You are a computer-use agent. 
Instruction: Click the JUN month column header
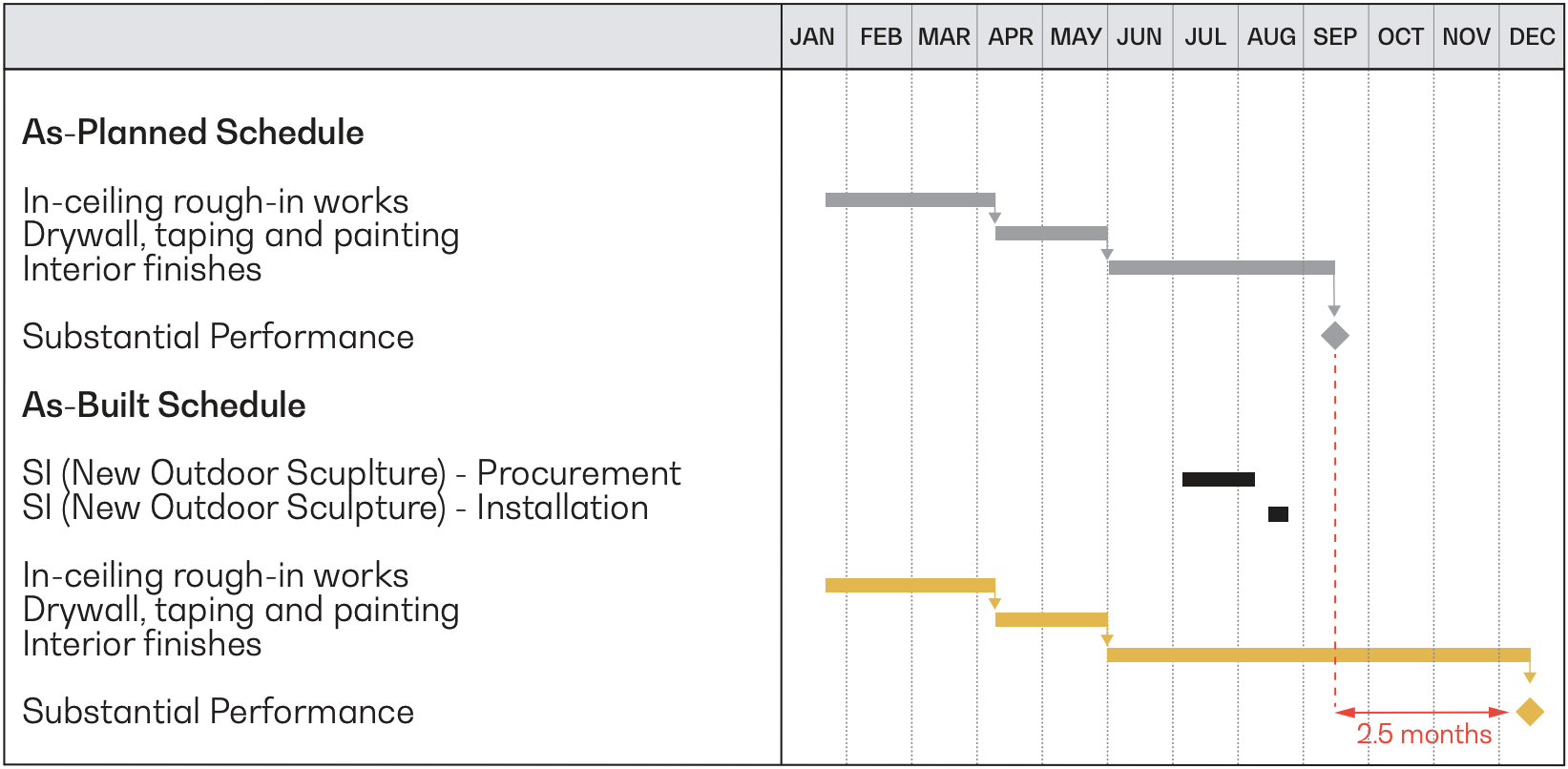pos(1139,37)
